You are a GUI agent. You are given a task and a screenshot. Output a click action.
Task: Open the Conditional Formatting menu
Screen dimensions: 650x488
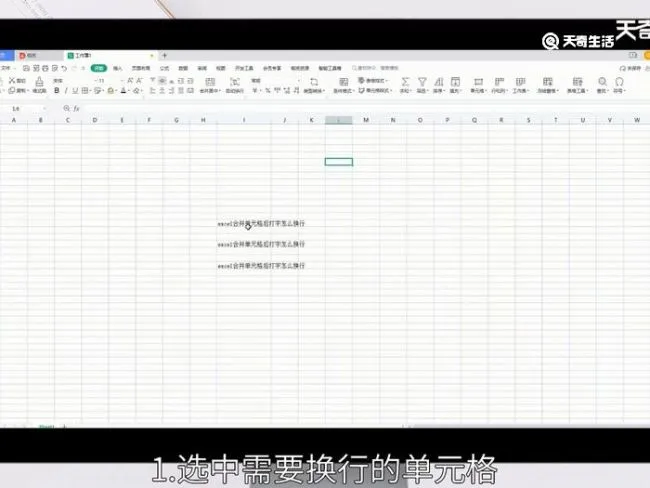[x=343, y=84]
